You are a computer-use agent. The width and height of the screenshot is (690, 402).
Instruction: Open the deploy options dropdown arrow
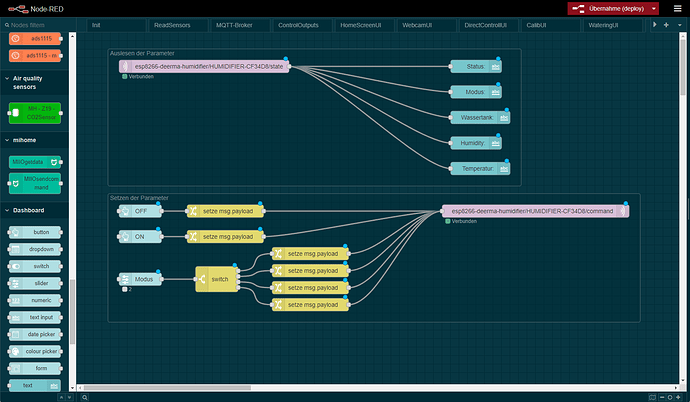pyautogui.click(x=654, y=9)
